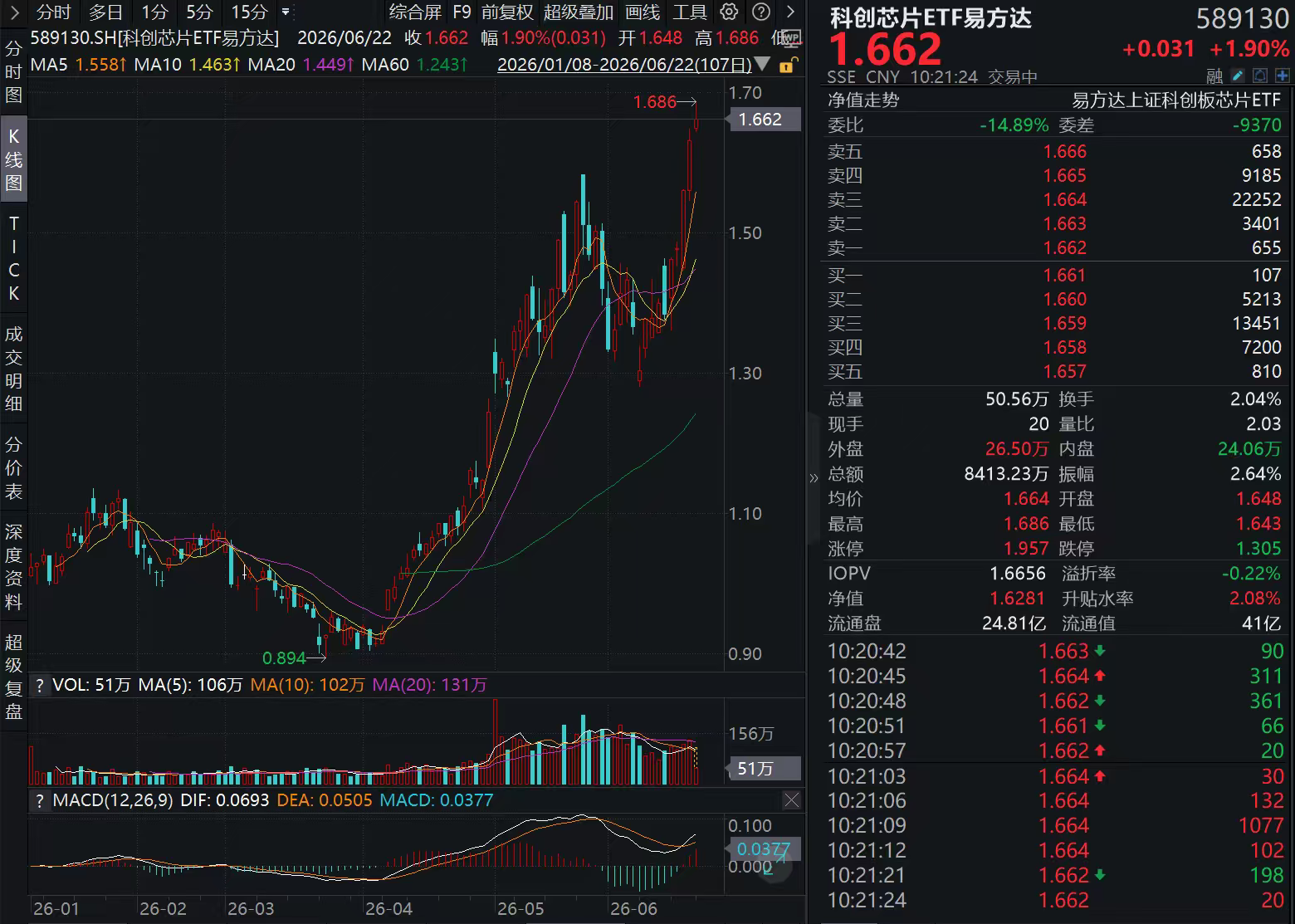Image resolution: width=1295 pixels, height=924 pixels.
Task: Switch to the 分时 period
Action: (54, 12)
